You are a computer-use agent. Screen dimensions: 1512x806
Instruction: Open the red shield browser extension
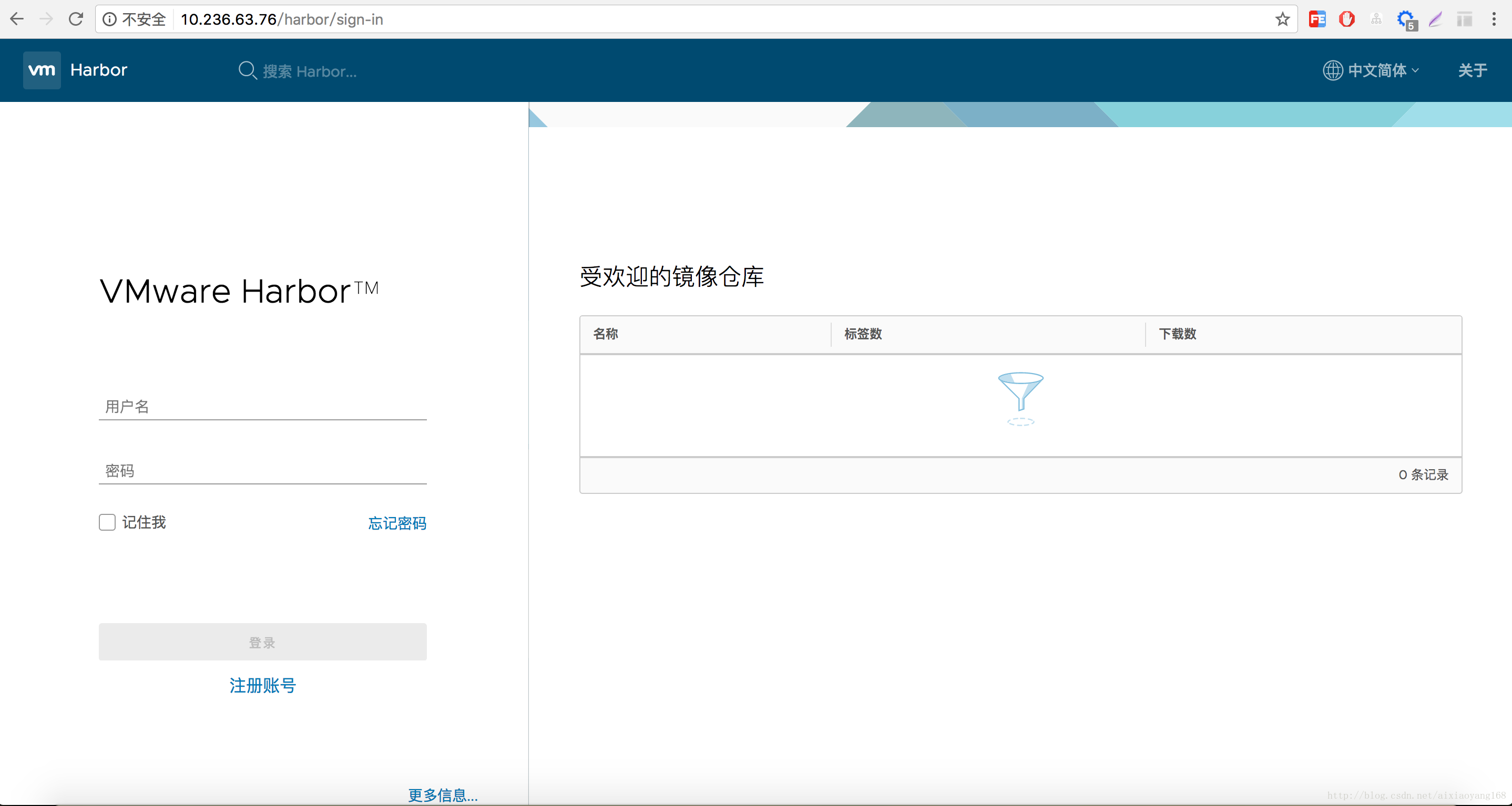[1346, 19]
